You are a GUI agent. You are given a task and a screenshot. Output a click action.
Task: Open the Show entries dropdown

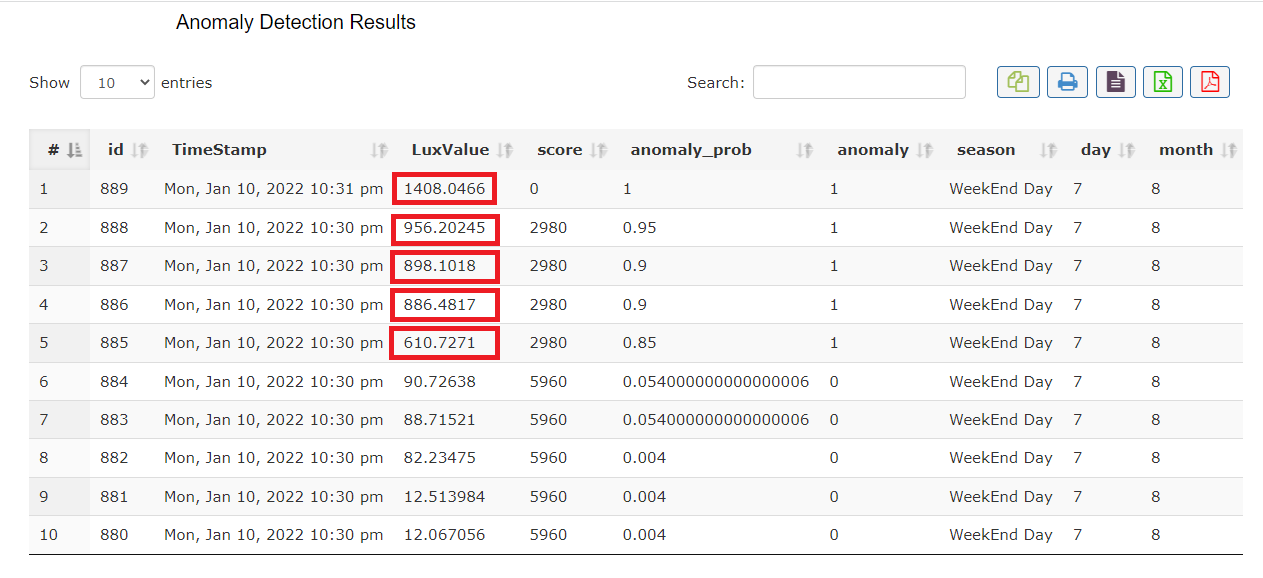coord(117,83)
